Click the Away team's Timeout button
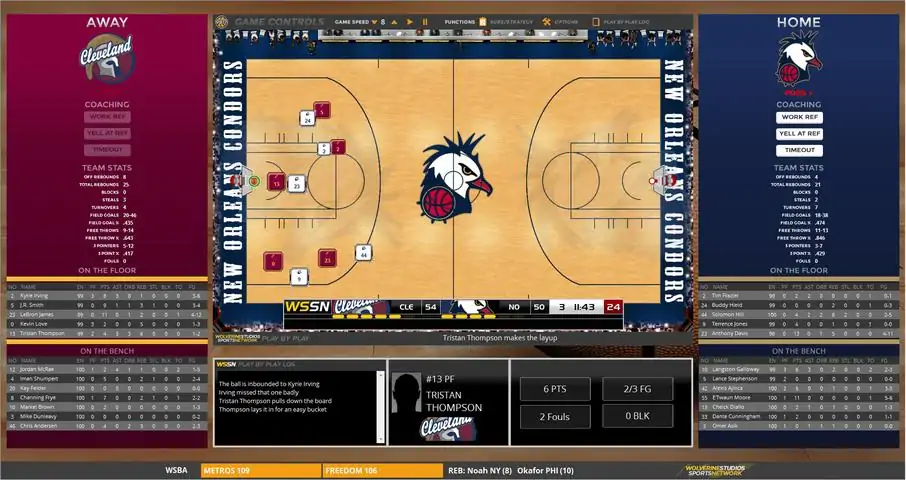 [x=107, y=150]
